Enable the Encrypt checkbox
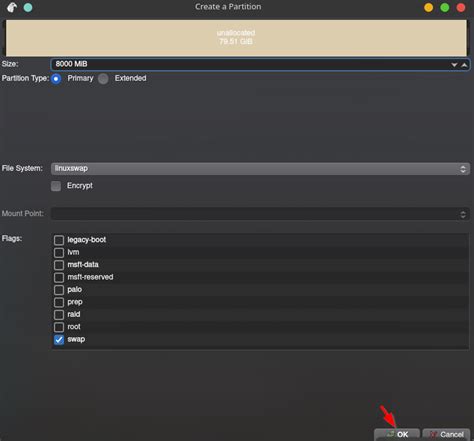474x441 pixels. click(56, 186)
